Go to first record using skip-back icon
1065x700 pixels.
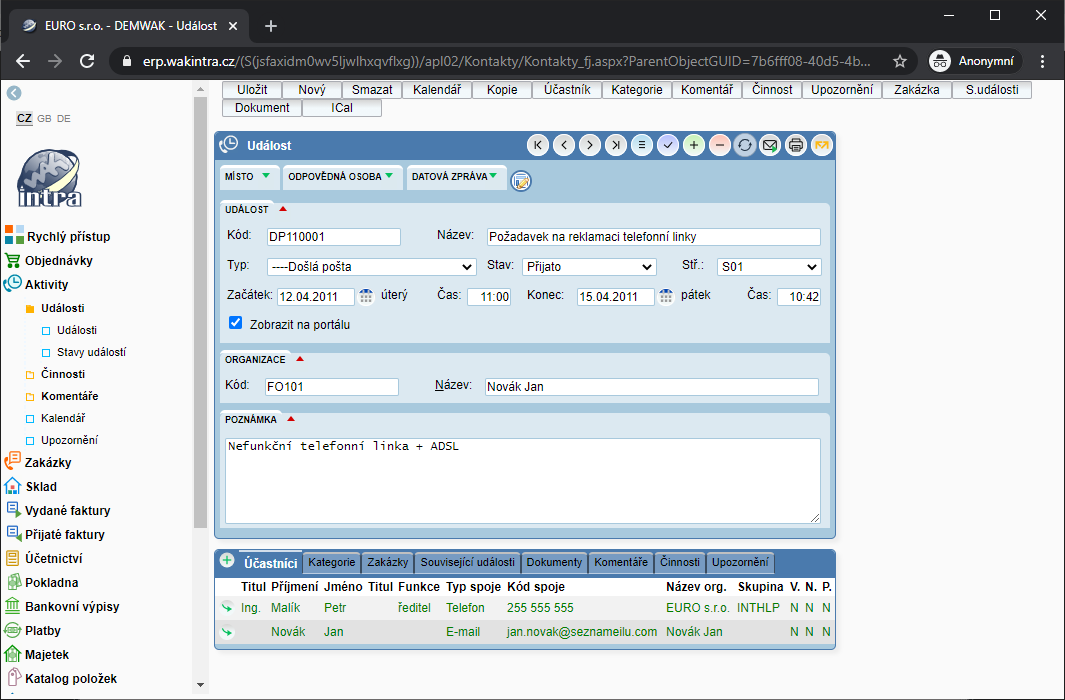[x=538, y=145]
